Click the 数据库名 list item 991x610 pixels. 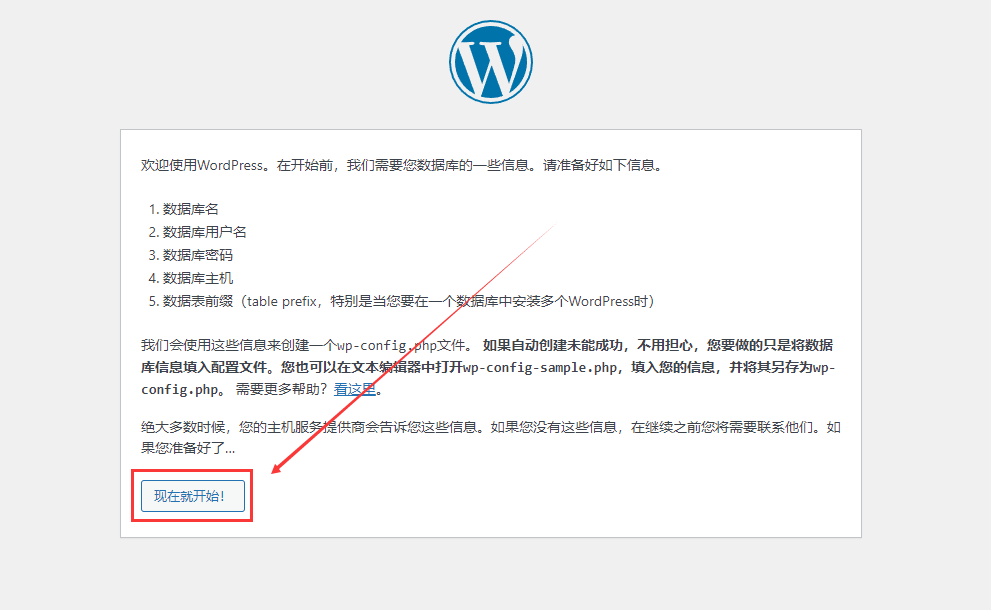[x=190, y=209]
